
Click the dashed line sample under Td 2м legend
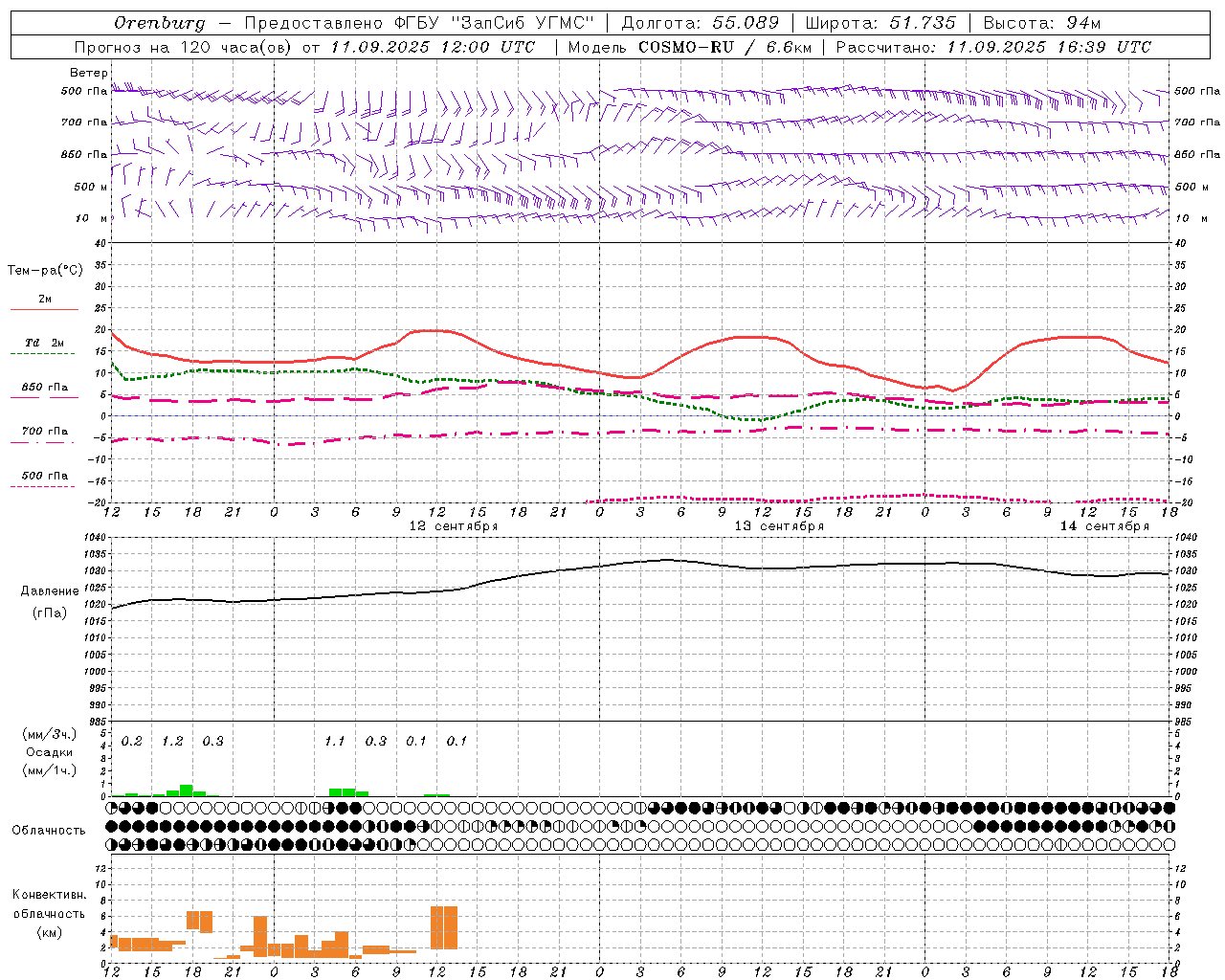[44, 354]
